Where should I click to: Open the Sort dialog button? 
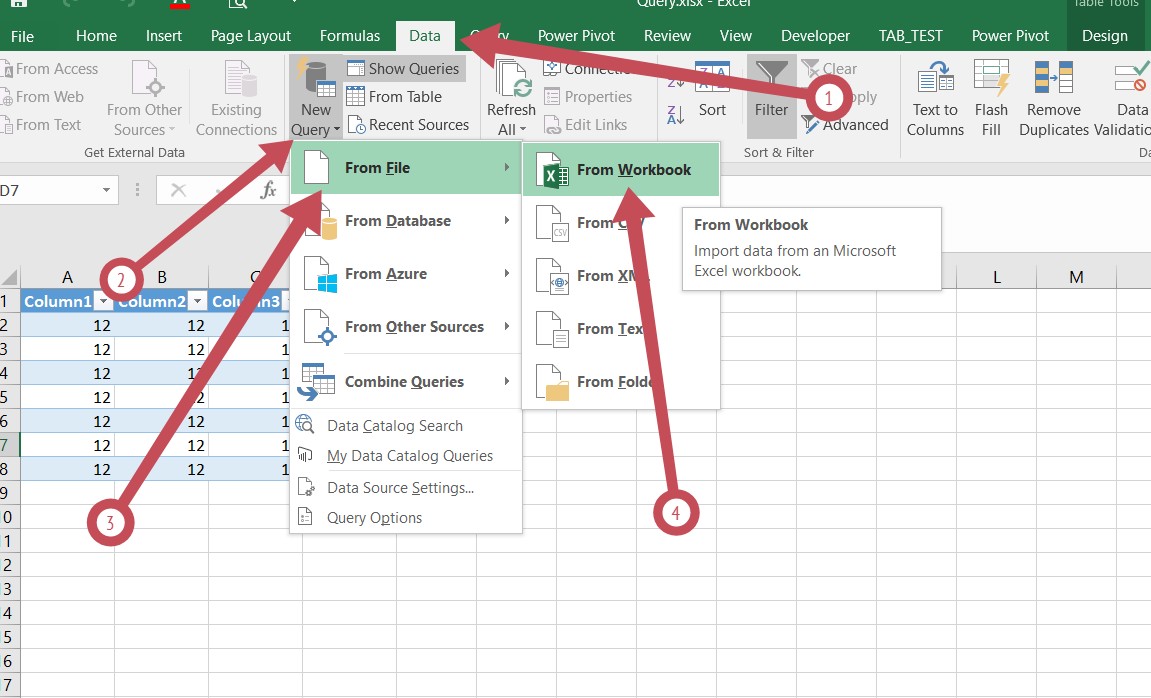click(712, 90)
